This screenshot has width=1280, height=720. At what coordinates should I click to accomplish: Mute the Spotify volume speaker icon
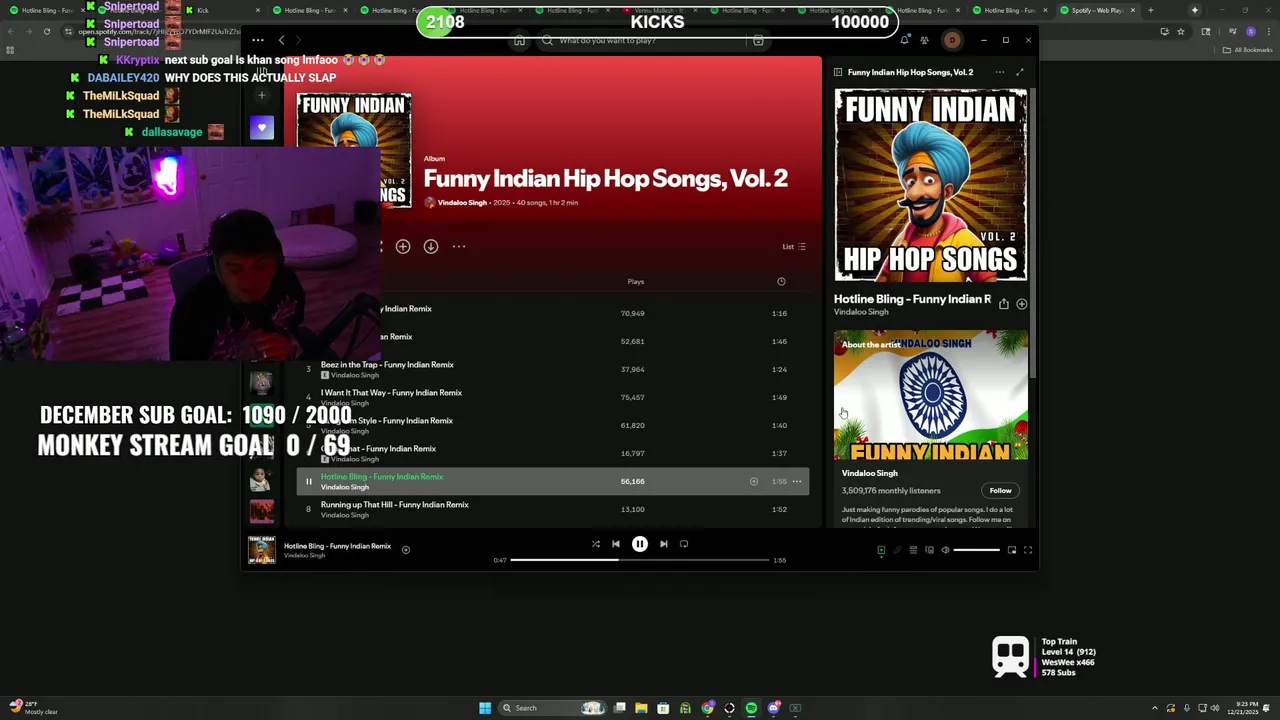[945, 550]
